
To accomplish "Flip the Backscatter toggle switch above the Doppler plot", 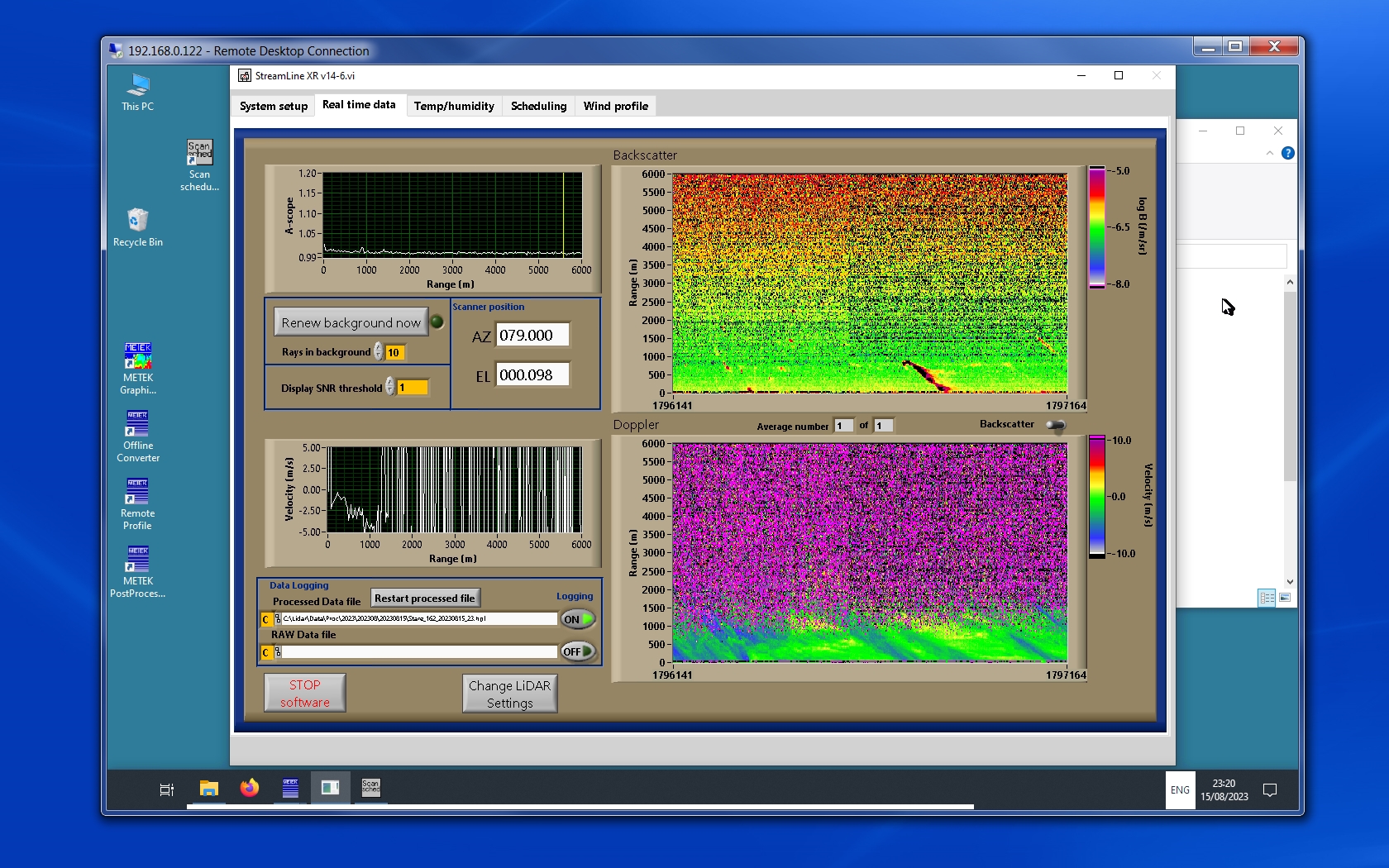I will [1056, 425].
